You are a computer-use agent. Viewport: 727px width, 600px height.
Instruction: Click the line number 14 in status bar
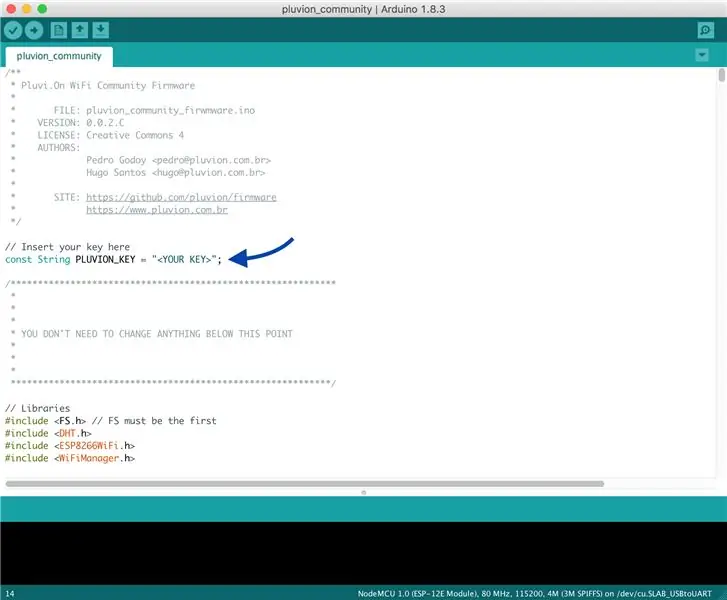pos(10,594)
